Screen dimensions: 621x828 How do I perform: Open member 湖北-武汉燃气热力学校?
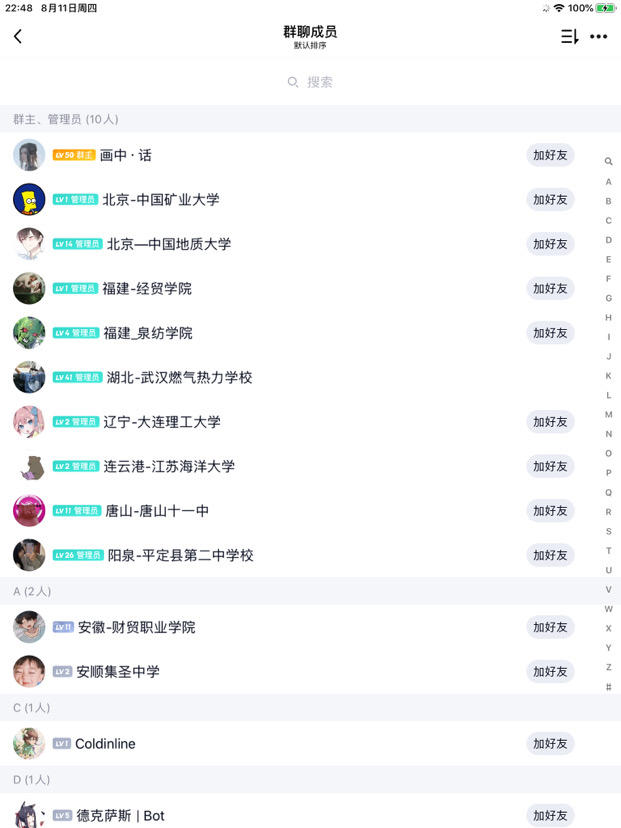310,377
